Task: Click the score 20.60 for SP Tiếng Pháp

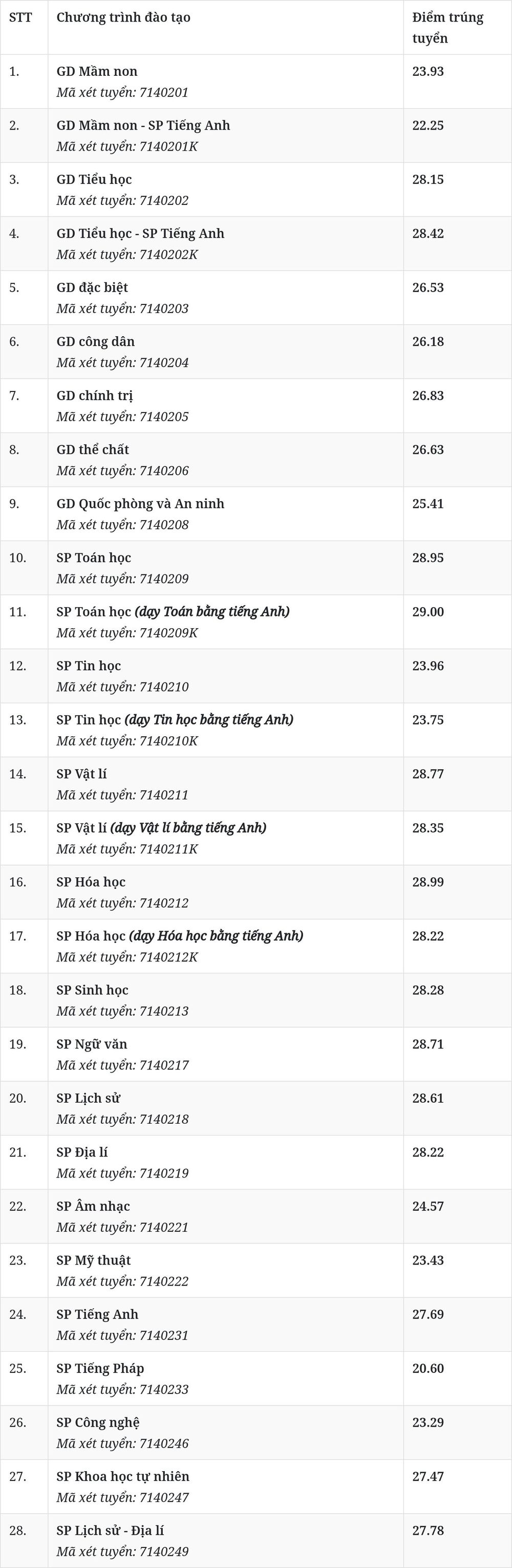Action: click(x=428, y=1368)
